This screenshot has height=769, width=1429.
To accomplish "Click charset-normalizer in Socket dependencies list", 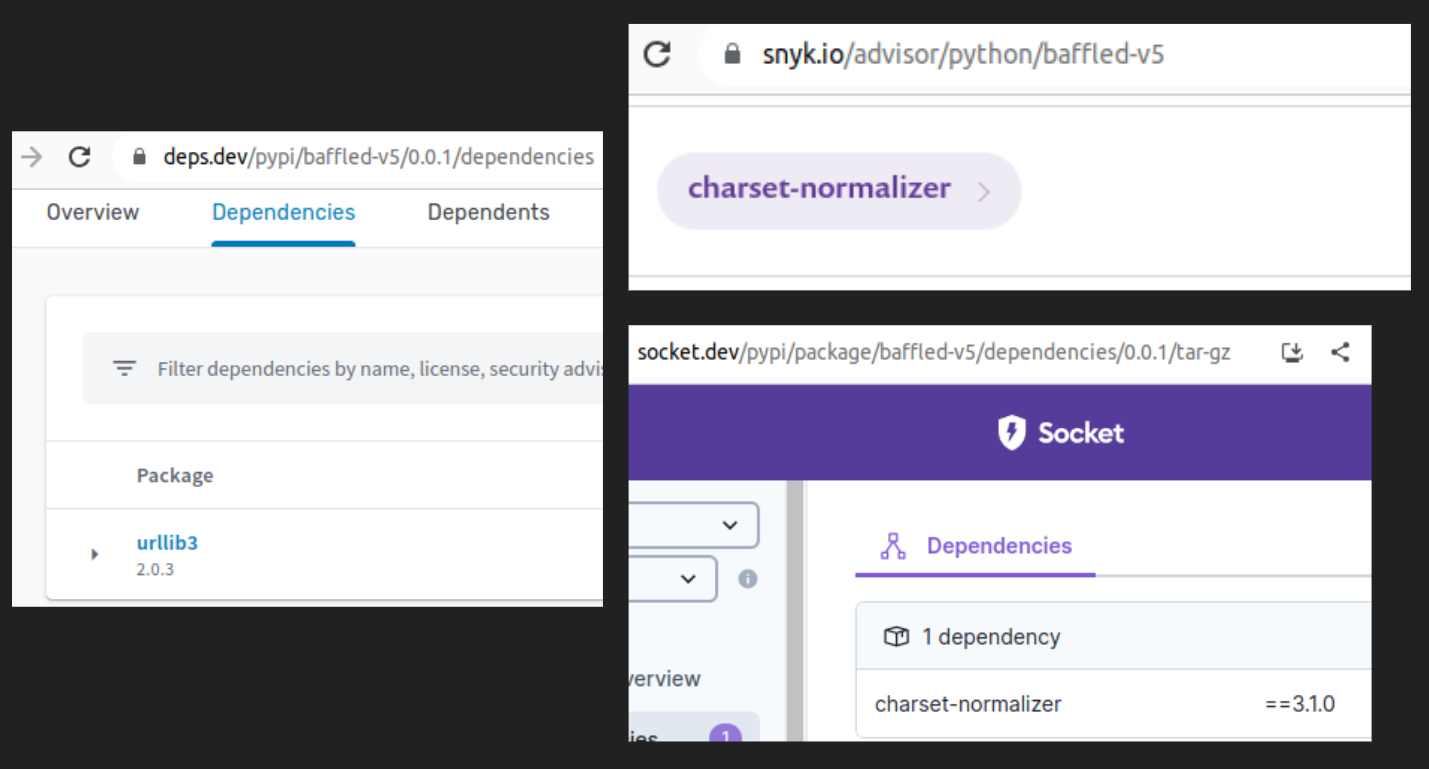I will 968,704.
